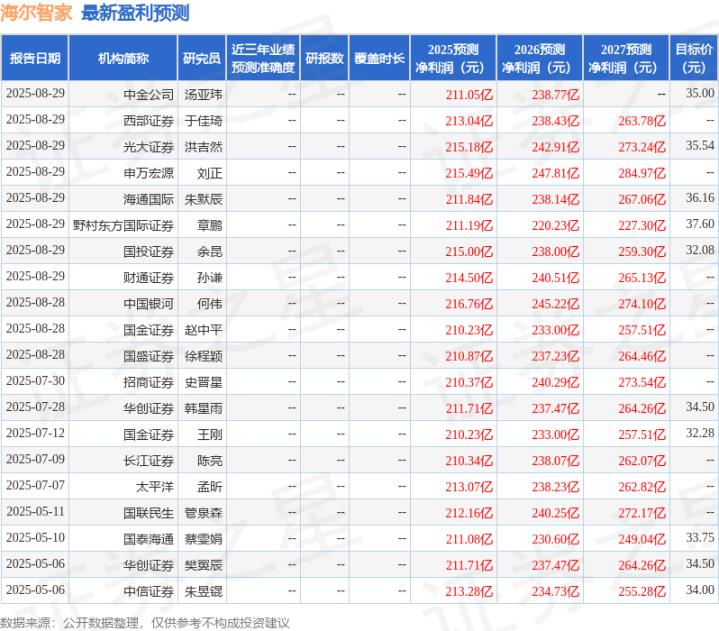Click institution name 国盛证券

pyautogui.click(x=149, y=356)
